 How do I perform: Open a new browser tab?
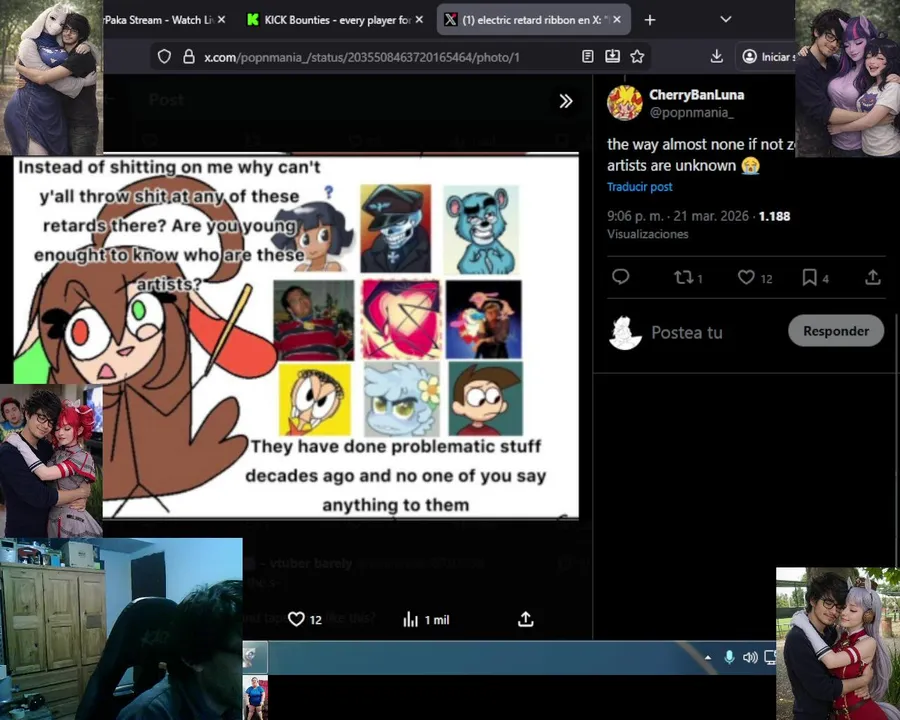650,20
